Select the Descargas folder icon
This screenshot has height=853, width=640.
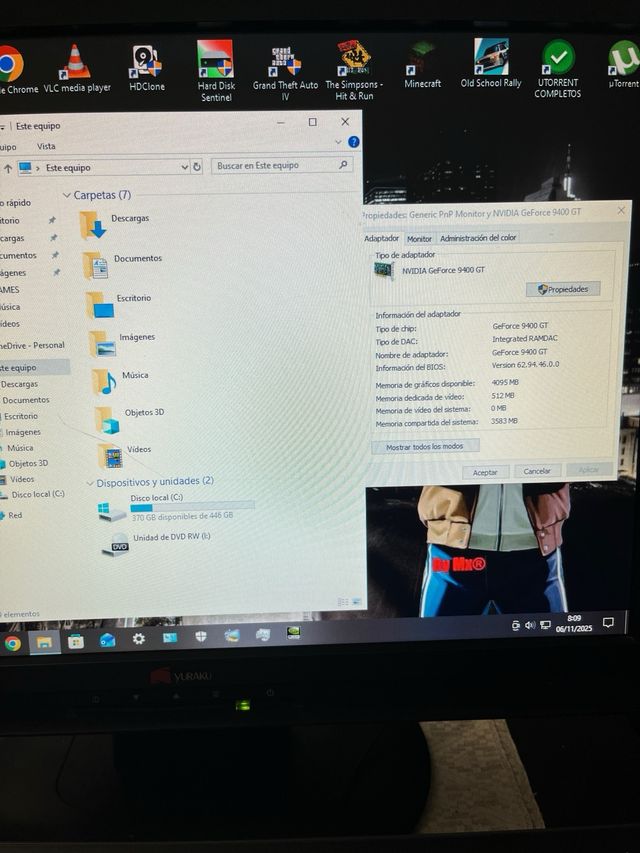[x=93, y=225]
